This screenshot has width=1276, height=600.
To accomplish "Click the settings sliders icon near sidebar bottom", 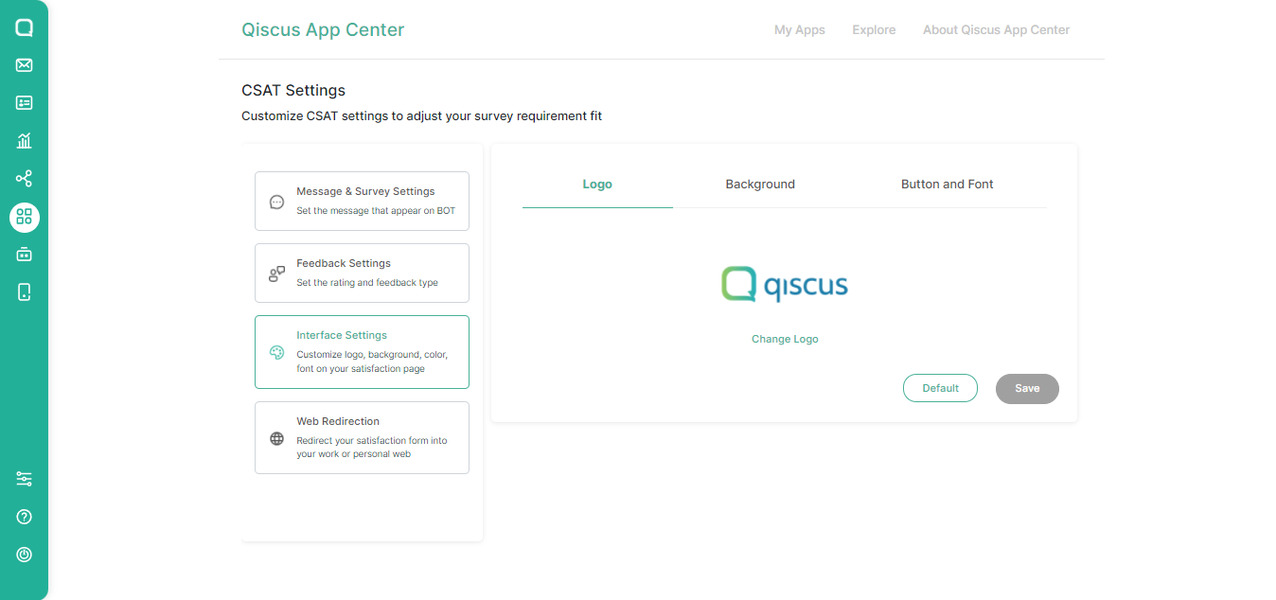I will [23, 478].
